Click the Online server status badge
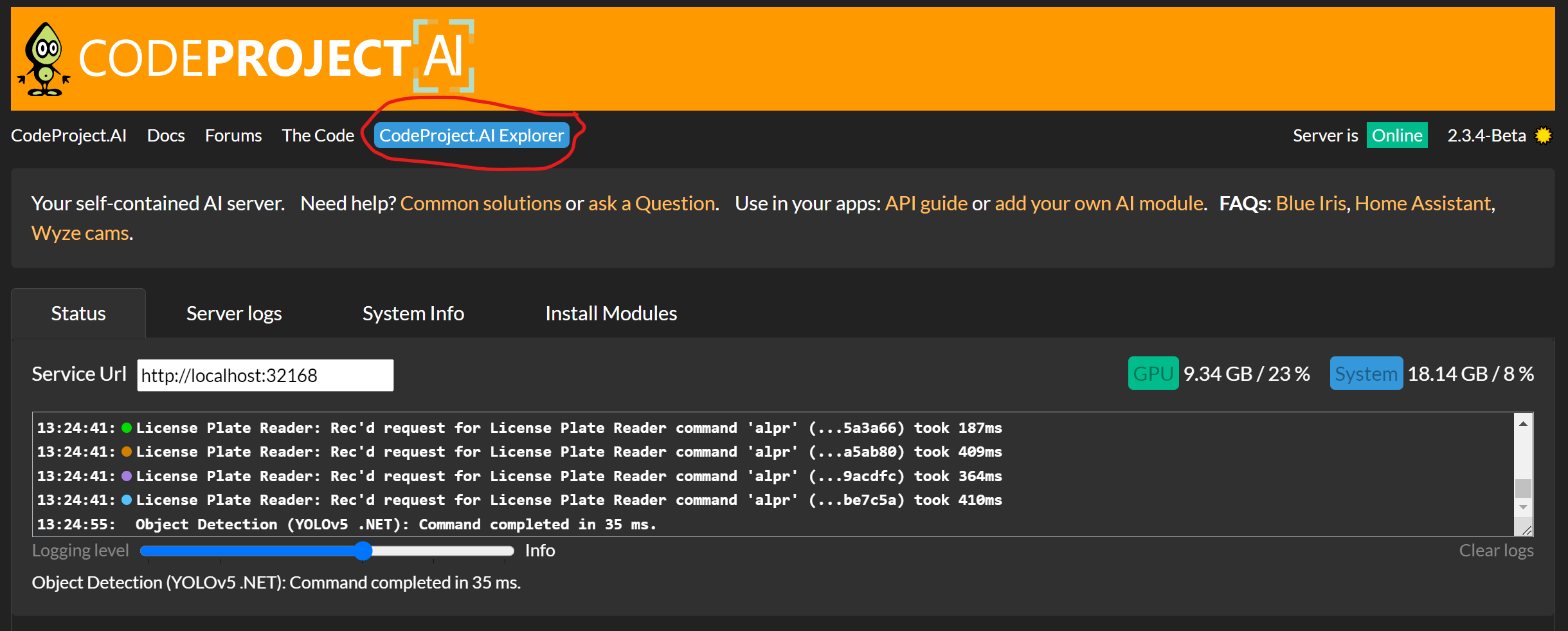The width and height of the screenshot is (1568, 631). point(1397,135)
